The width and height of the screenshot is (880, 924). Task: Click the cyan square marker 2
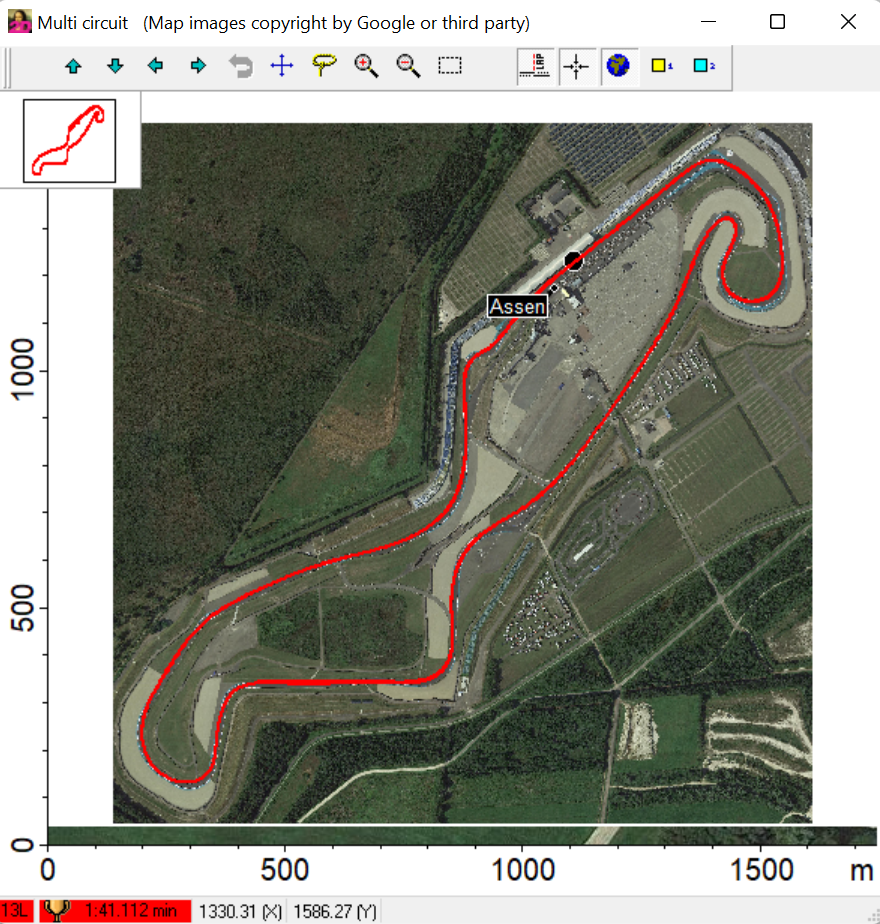click(704, 66)
